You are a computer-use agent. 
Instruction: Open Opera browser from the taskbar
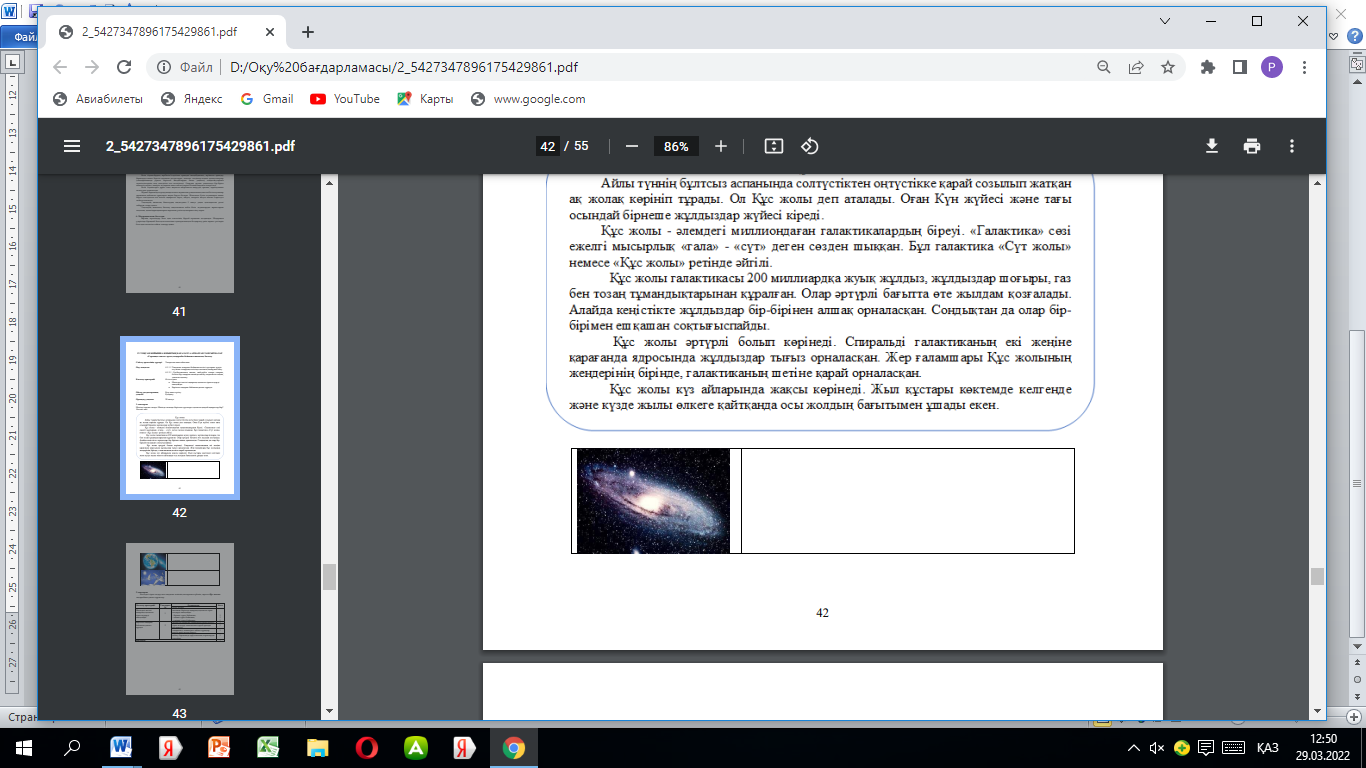click(x=366, y=747)
